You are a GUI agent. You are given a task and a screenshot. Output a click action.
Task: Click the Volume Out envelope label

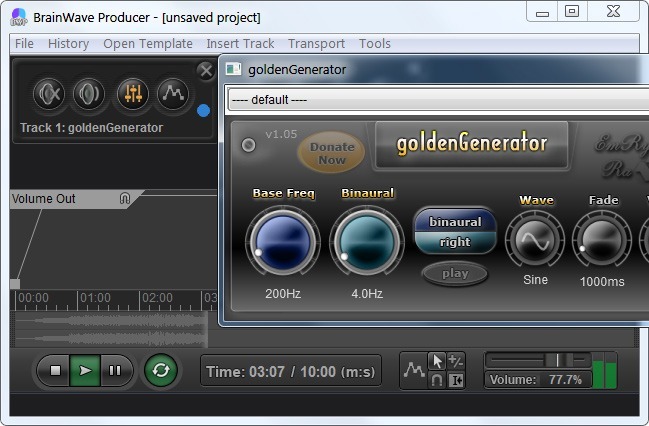43,199
